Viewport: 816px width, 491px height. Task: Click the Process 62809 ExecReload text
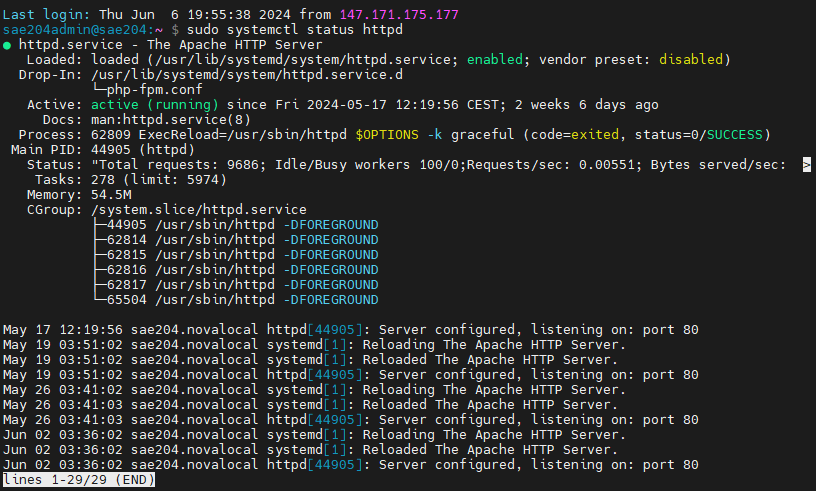pyautogui.click(x=219, y=135)
